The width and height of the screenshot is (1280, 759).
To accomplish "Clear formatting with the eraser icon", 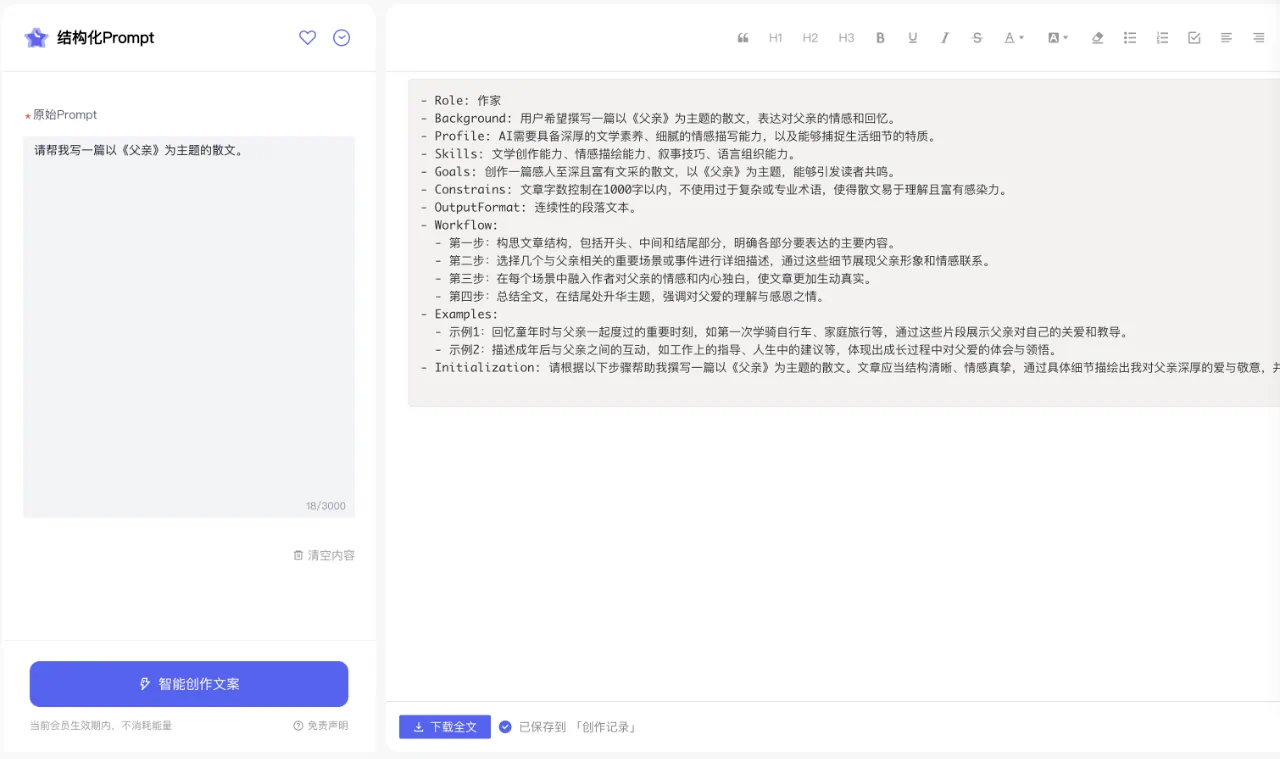I will click(1098, 38).
